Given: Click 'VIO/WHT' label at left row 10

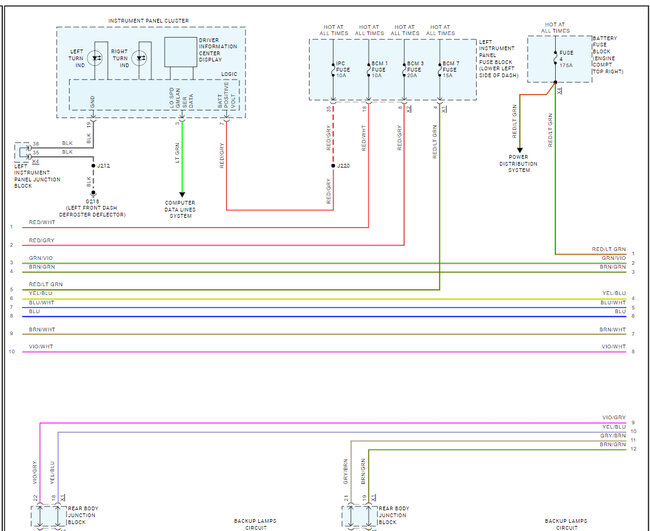Looking at the screenshot, I should [41, 347].
